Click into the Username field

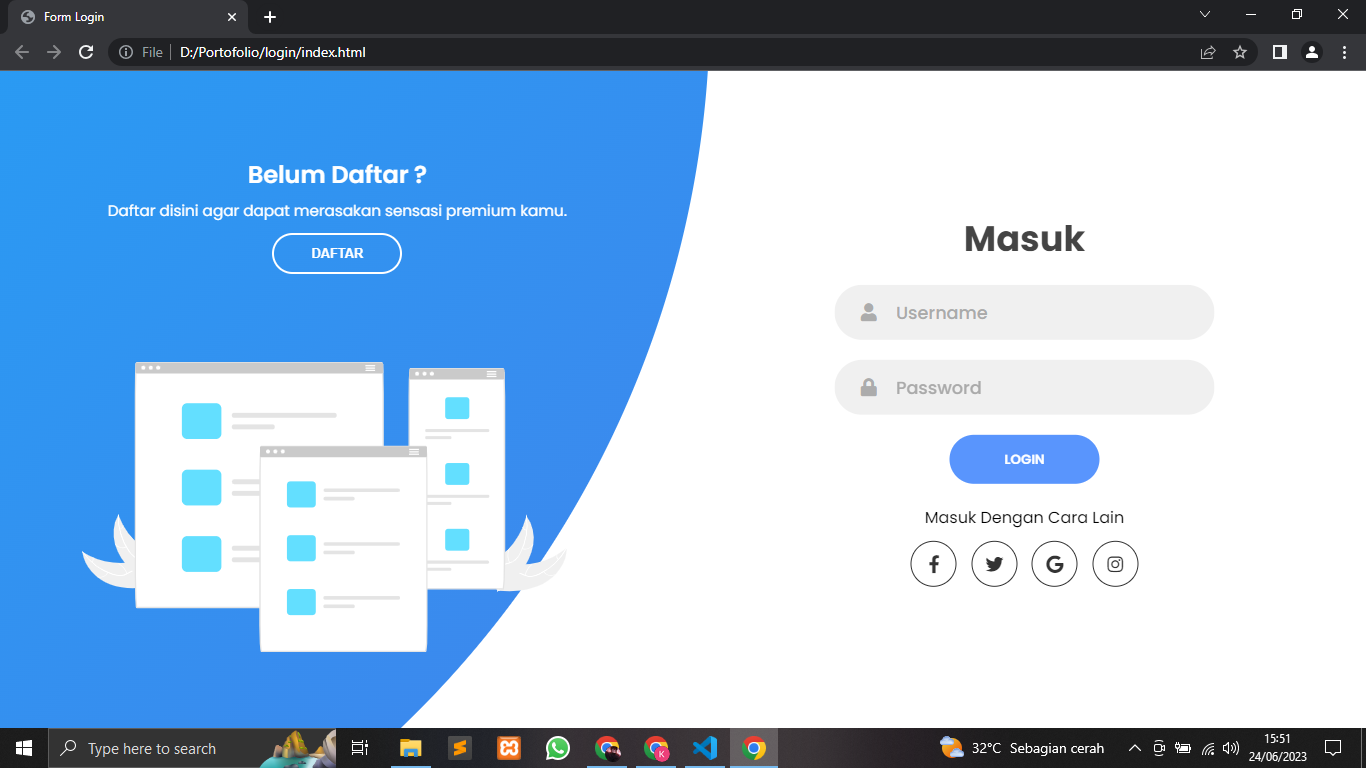1040,313
